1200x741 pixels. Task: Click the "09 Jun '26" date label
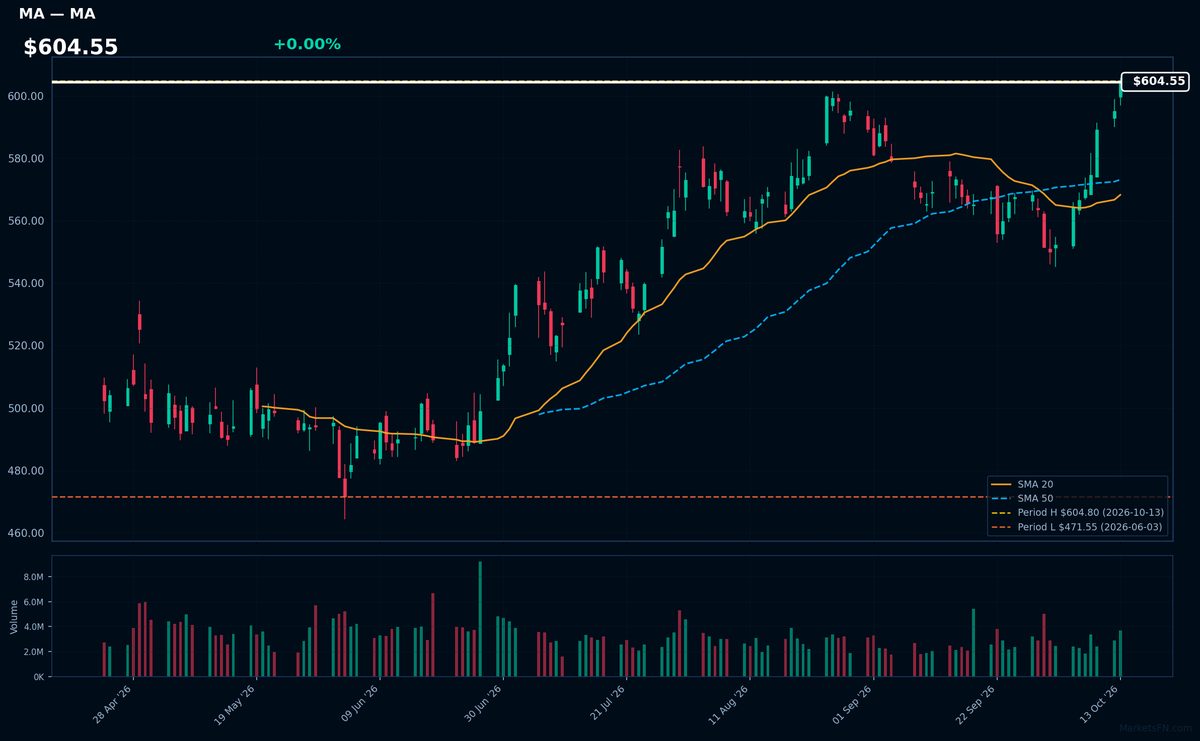click(x=362, y=705)
